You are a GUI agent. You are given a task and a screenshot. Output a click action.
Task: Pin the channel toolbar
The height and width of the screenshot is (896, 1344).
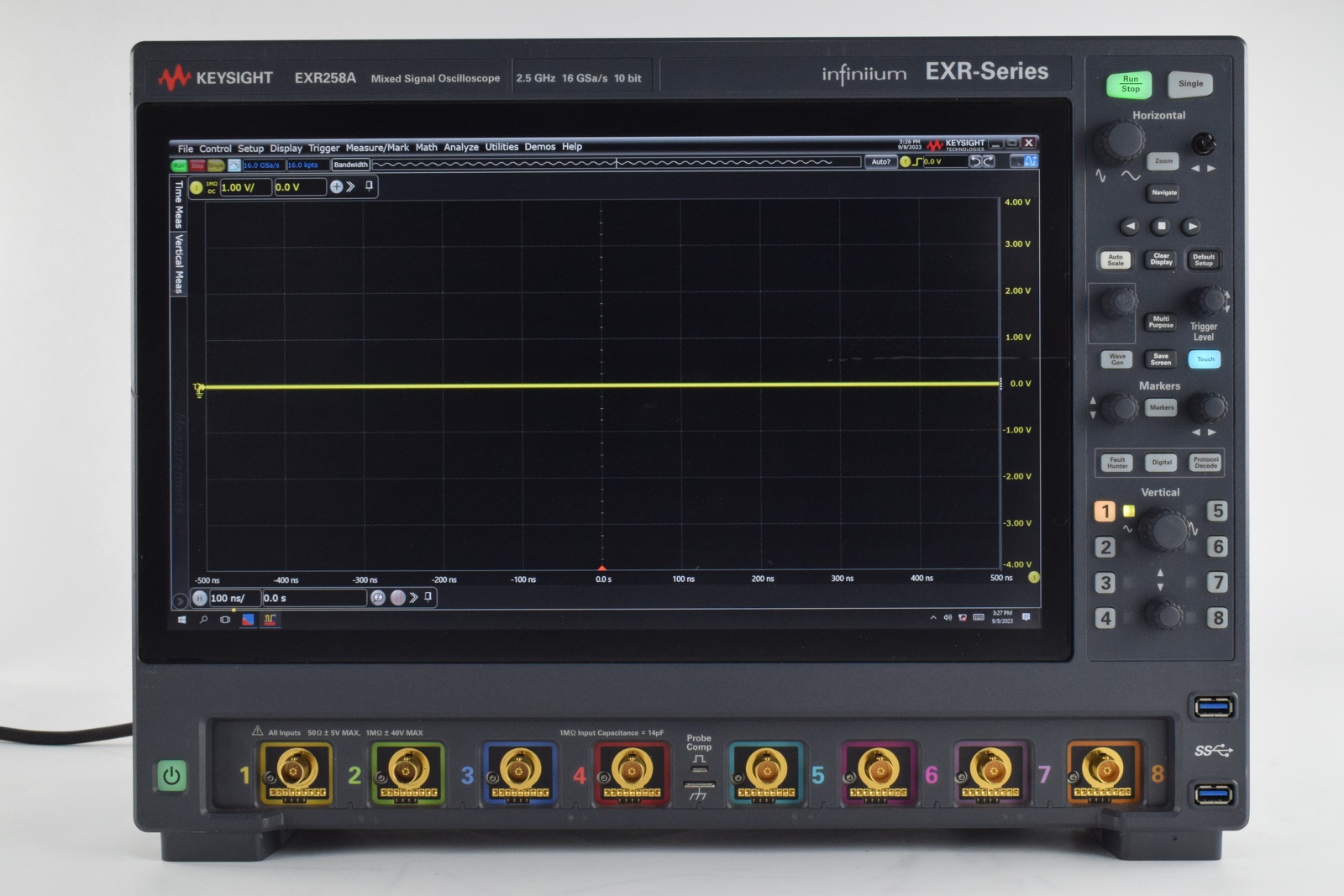369,186
